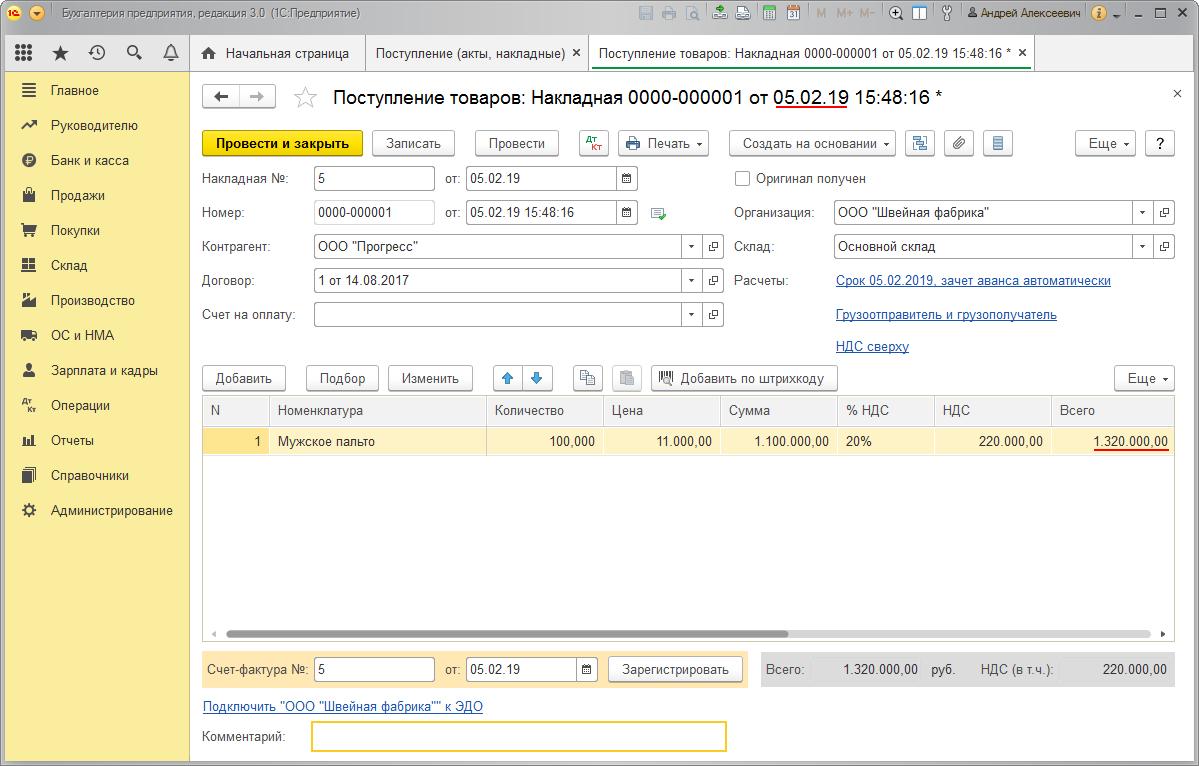
Task: Click the search magnifier icon
Action: click(x=134, y=53)
